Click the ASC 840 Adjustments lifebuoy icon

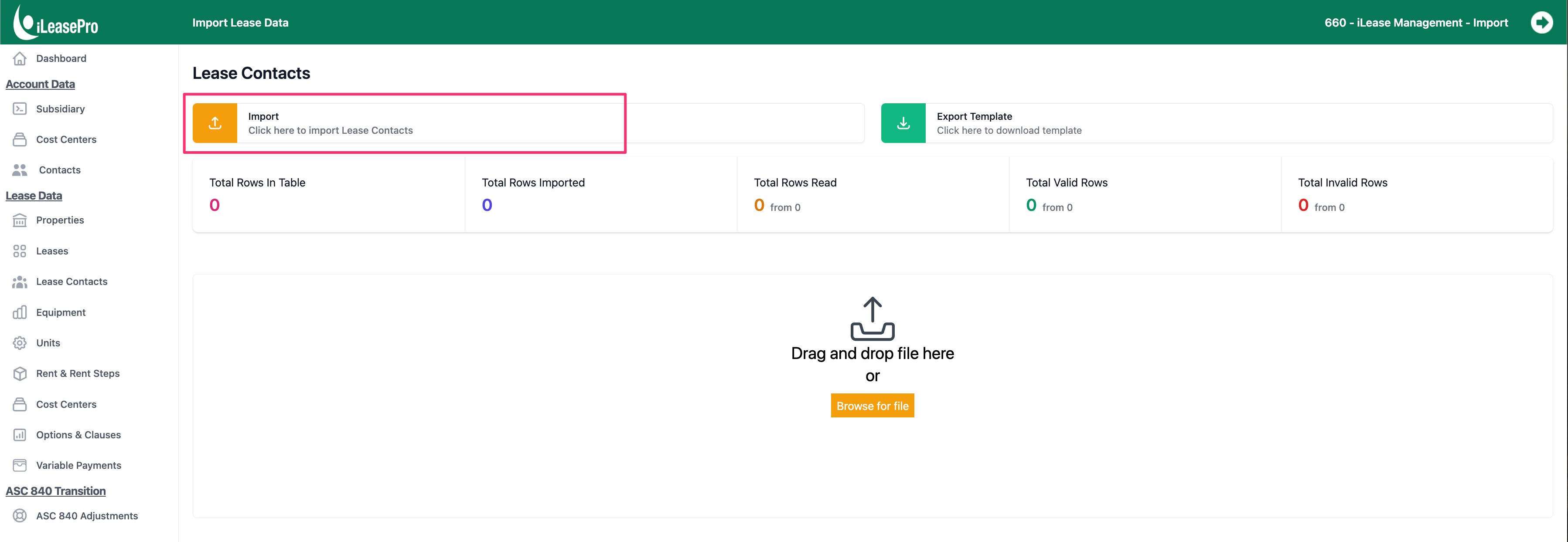point(20,516)
